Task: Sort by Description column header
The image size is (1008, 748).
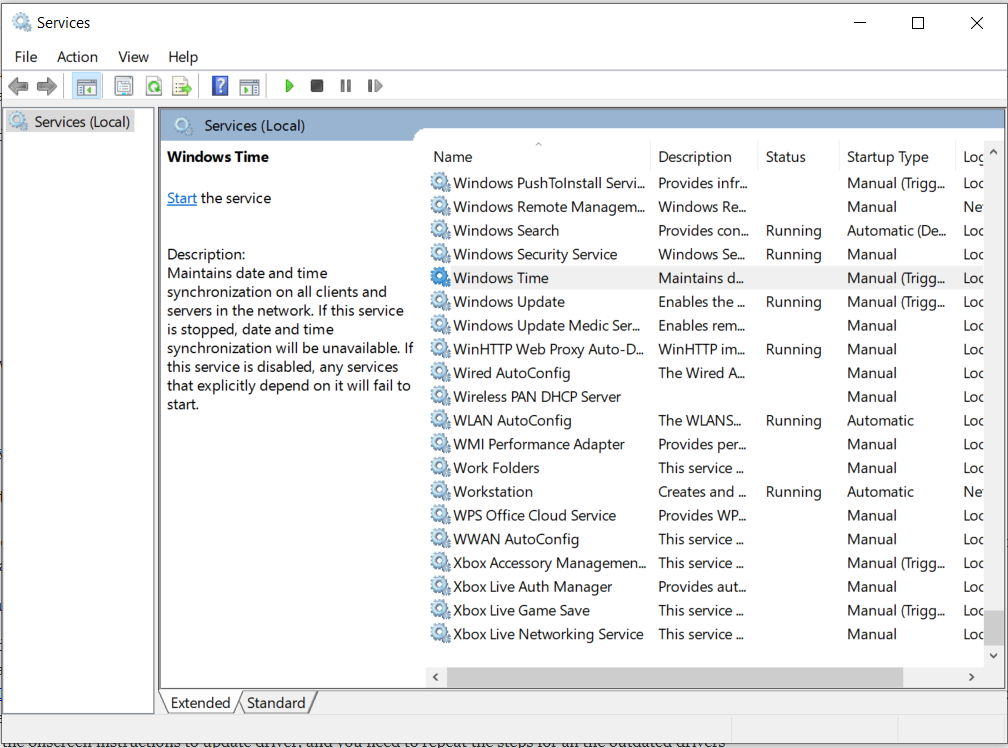Action: click(704, 157)
